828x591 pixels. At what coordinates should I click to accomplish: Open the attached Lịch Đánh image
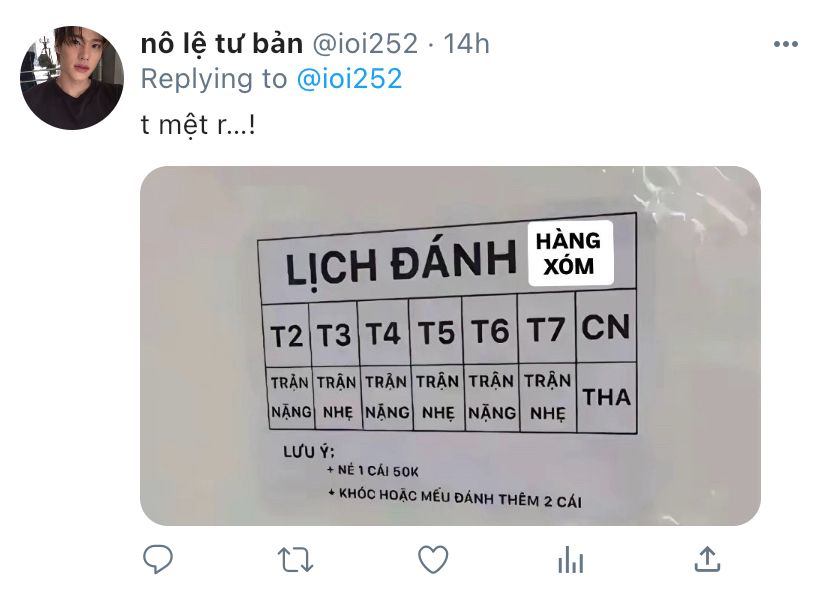(450, 346)
